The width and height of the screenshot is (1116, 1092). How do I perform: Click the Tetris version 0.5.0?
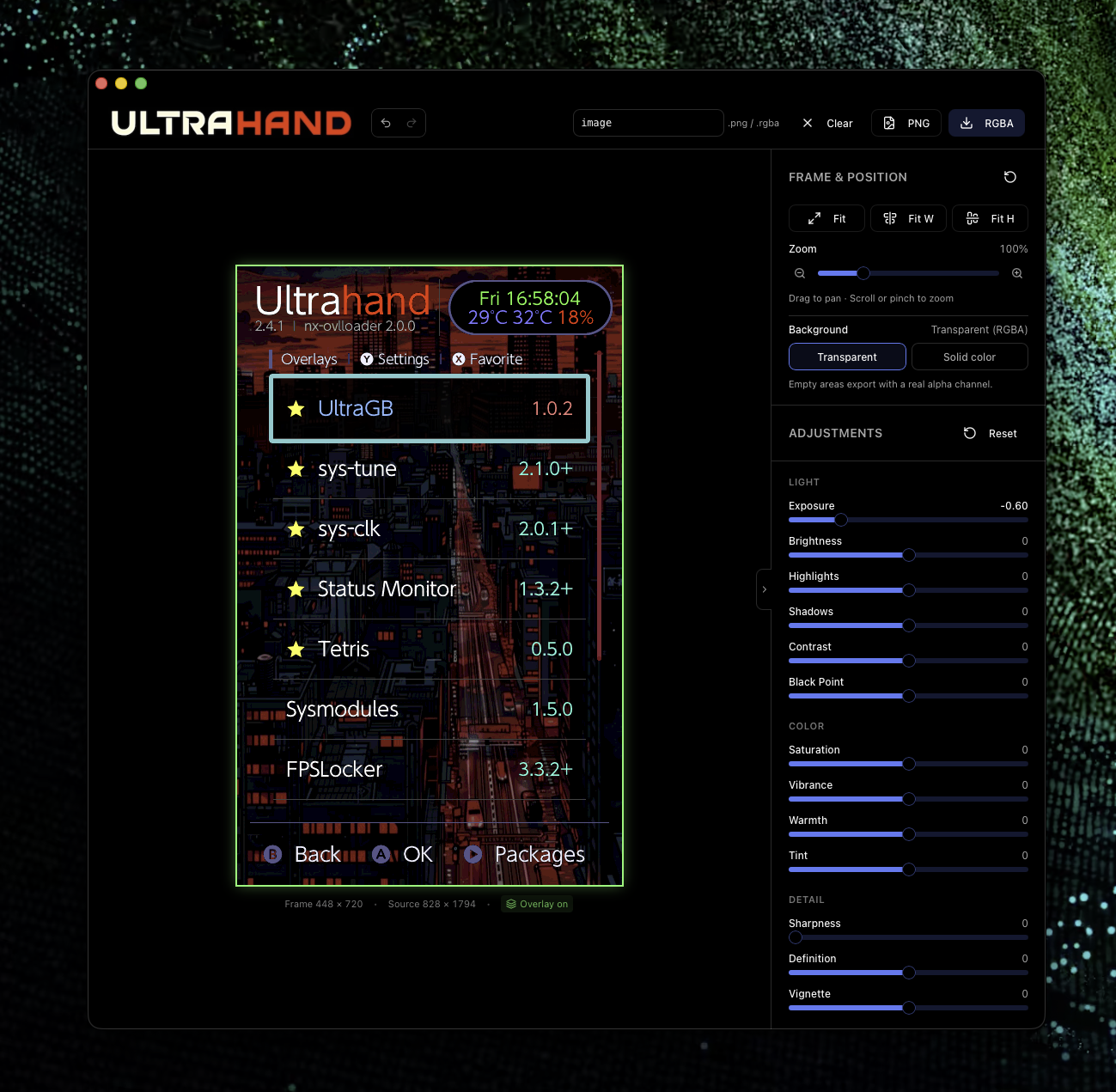coord(552,650)
